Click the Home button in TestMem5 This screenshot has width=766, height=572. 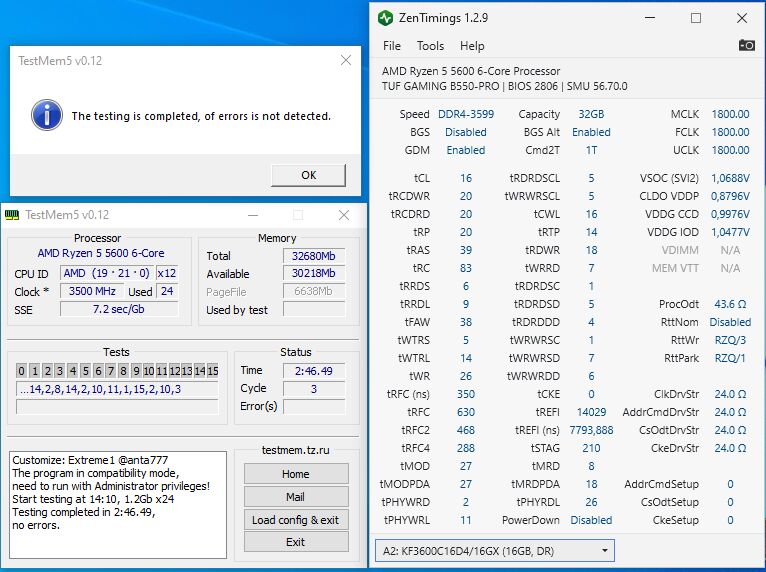click(x=296, y=474)
